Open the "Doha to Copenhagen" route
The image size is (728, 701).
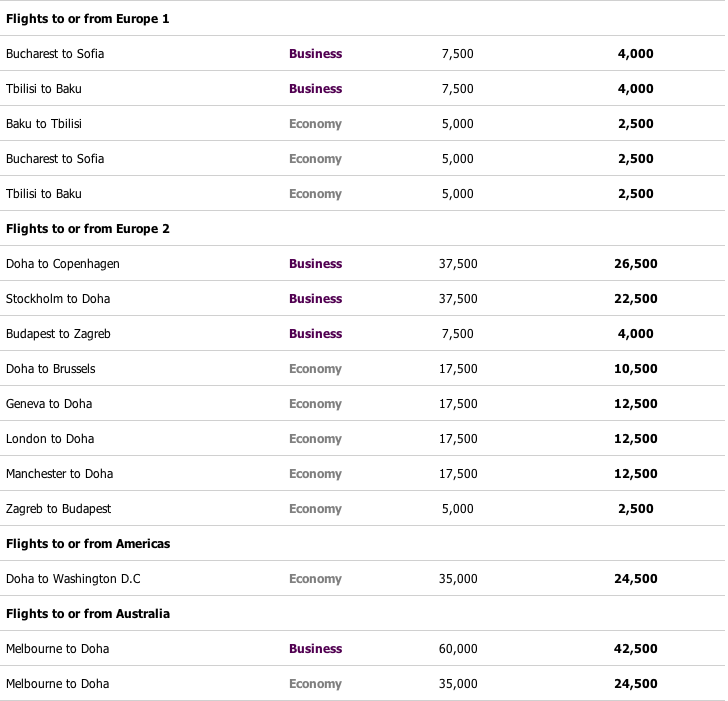pos(63,264)
